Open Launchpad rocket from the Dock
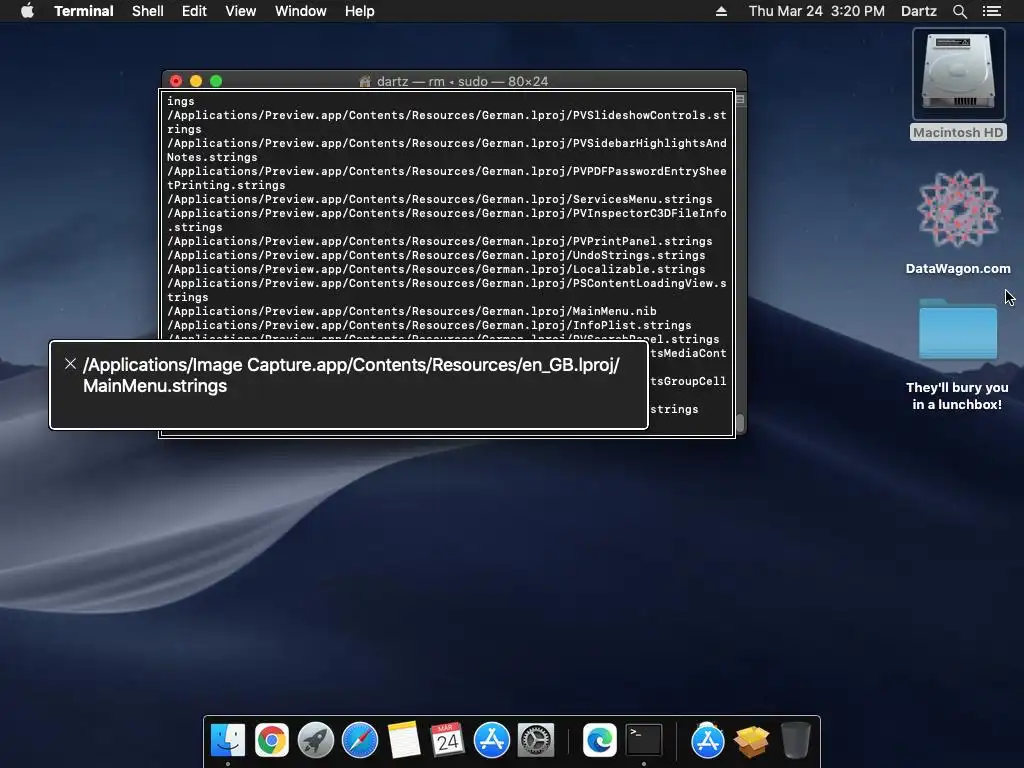This screenshot has width=1024, height=768. click(315, 740)
